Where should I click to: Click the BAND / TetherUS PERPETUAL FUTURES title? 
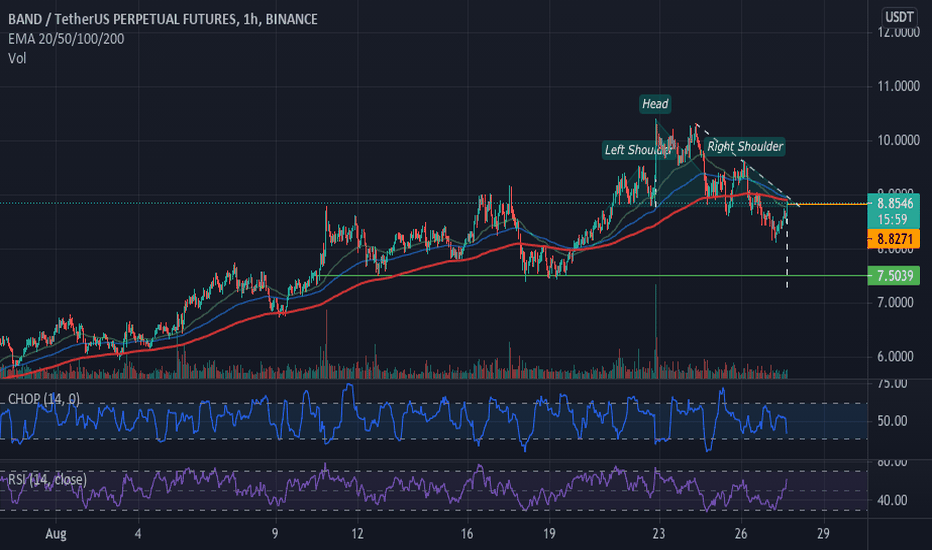[x=163, y=19]
